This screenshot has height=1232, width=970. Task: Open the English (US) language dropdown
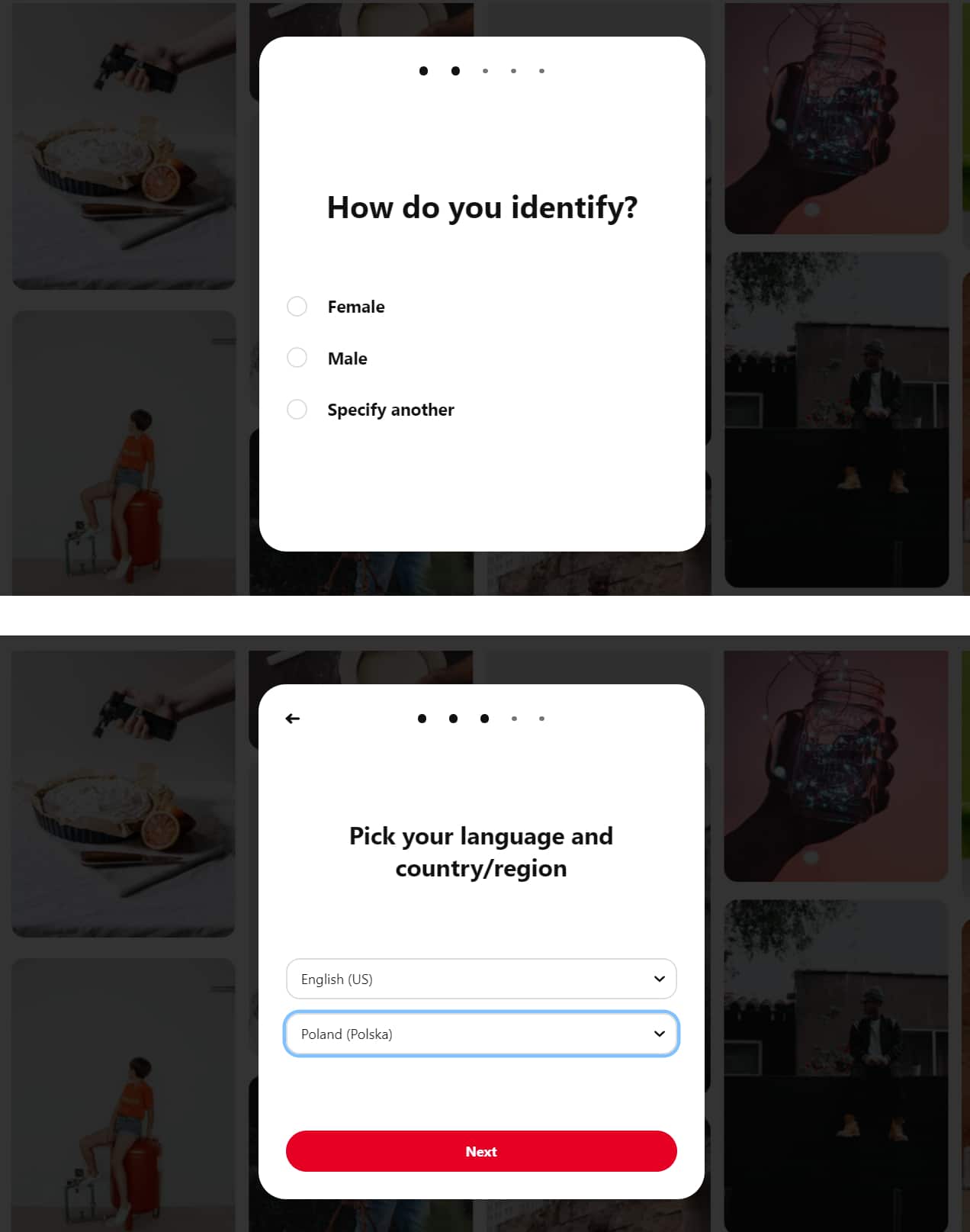click(x=481, y=979)
